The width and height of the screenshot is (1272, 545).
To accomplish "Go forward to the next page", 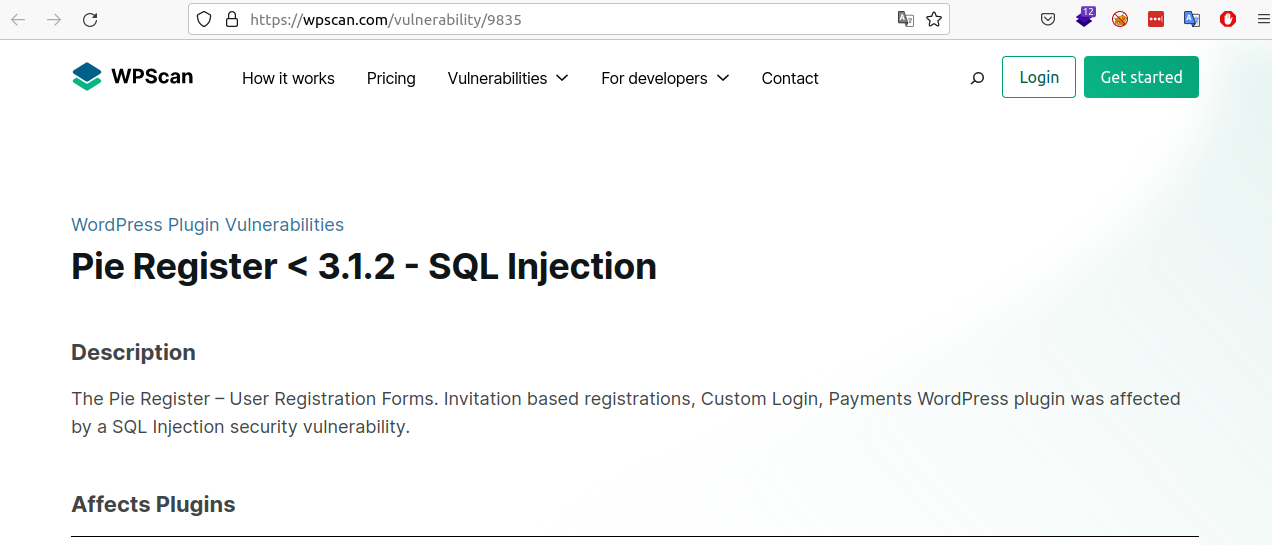I will pyautogui.click(x=54, y=19).
